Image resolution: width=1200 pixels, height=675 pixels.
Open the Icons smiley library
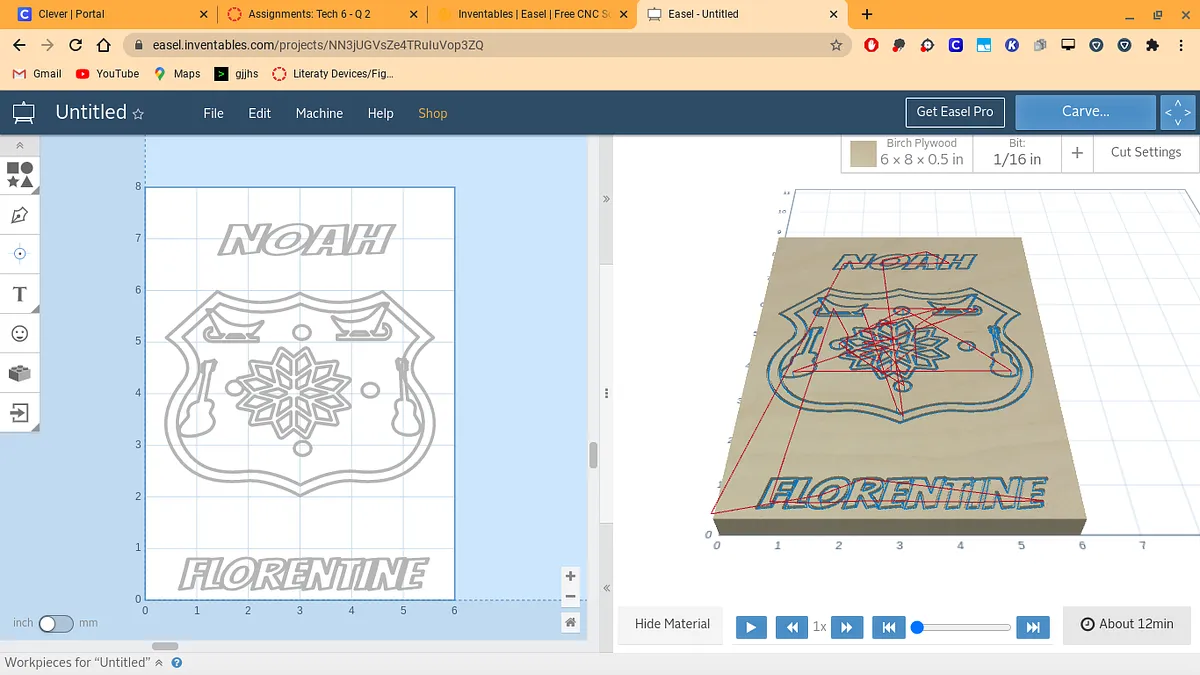tap(20, 333)
